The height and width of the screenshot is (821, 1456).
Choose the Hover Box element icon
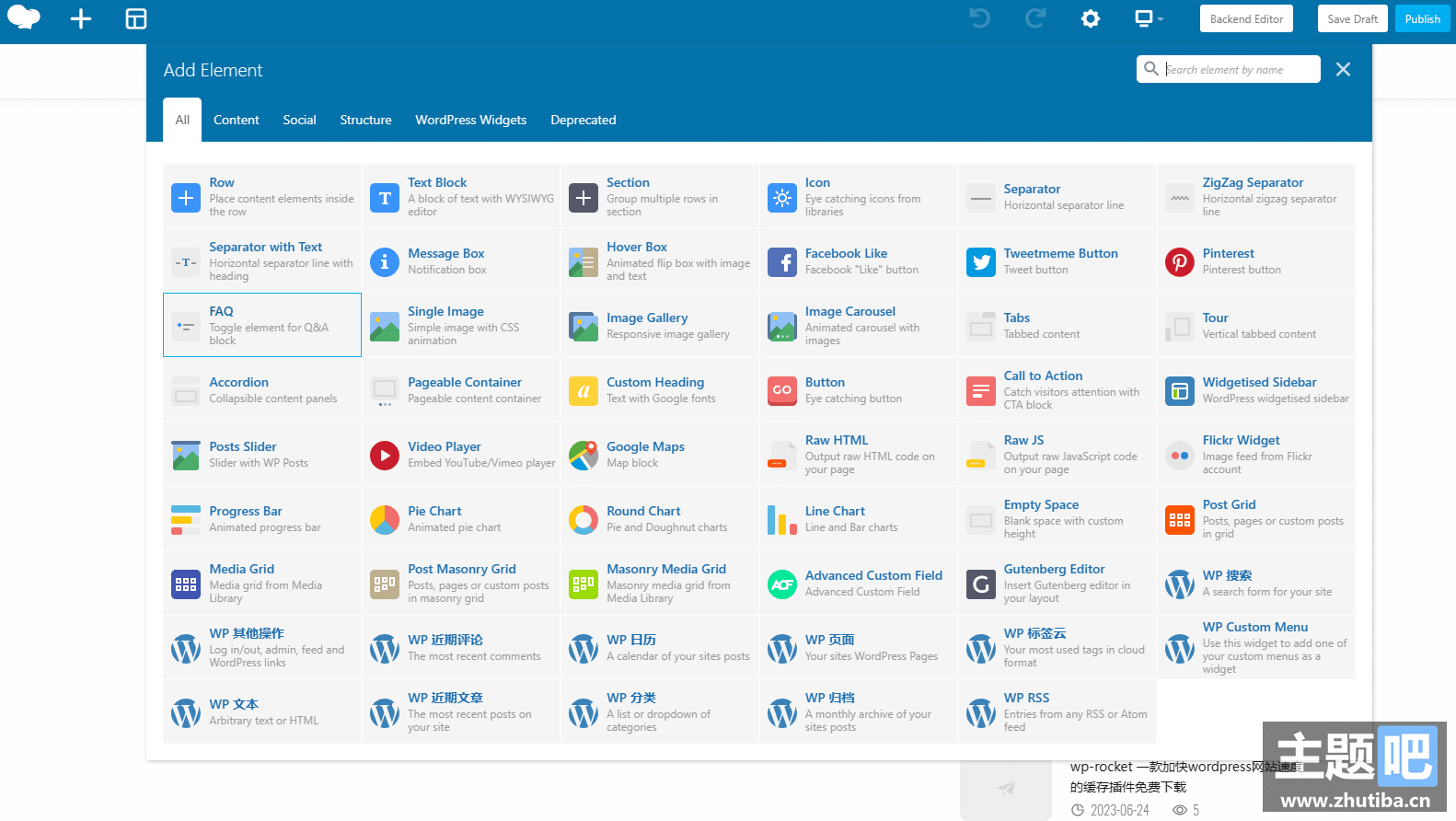[584, 262]
